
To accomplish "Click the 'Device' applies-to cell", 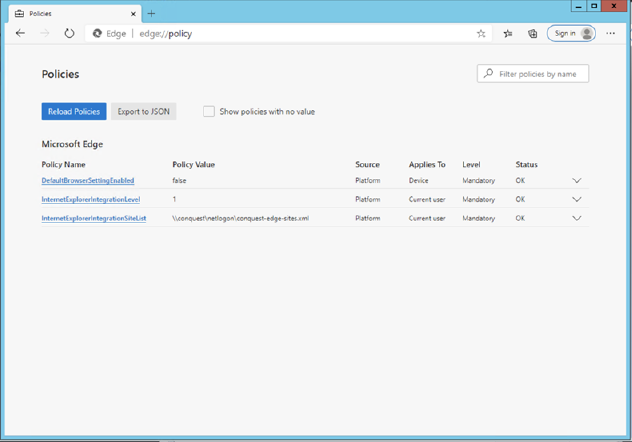I will pyautogui.click(x=418, y=181).
